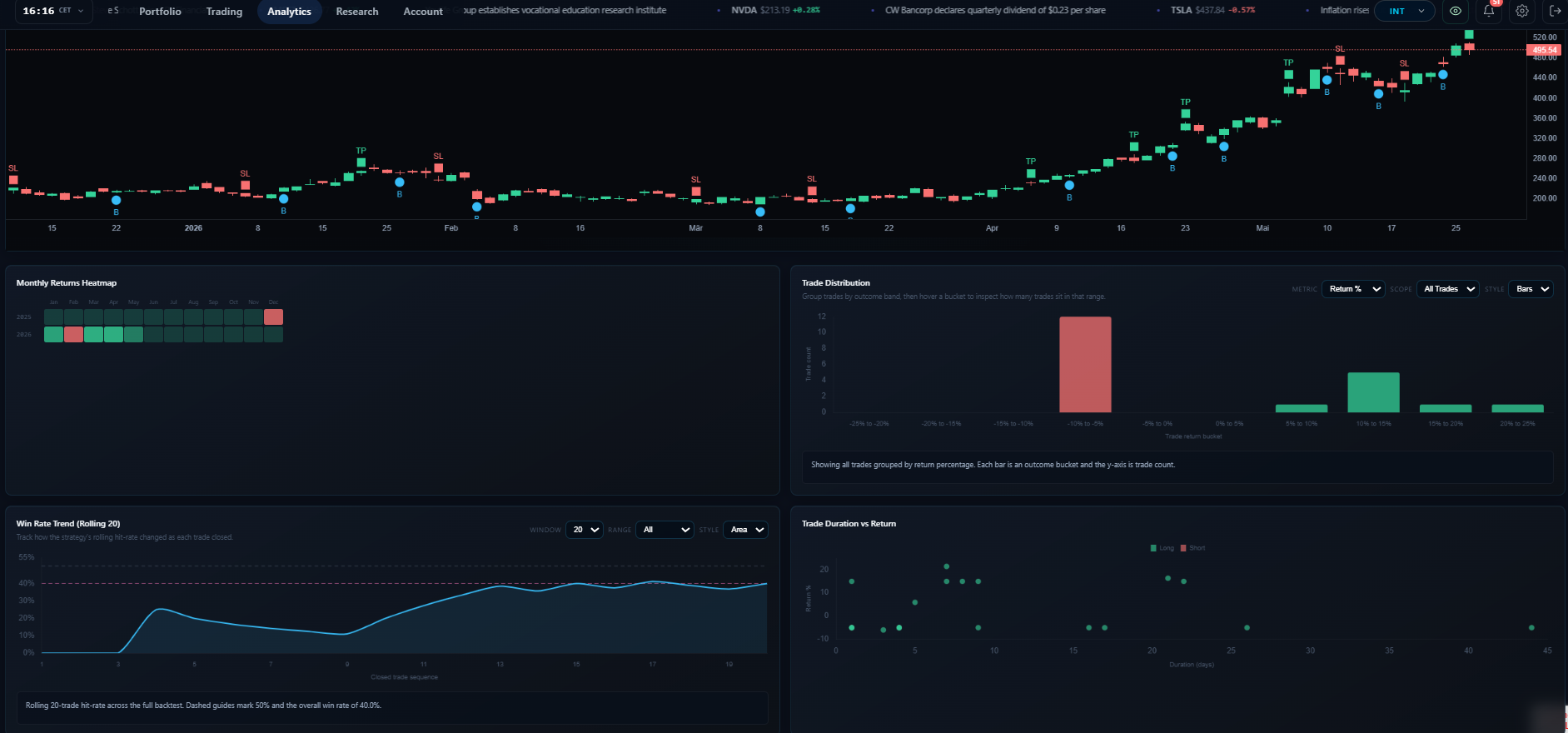Open the Scope dropdown showing All Trades

1448,289
